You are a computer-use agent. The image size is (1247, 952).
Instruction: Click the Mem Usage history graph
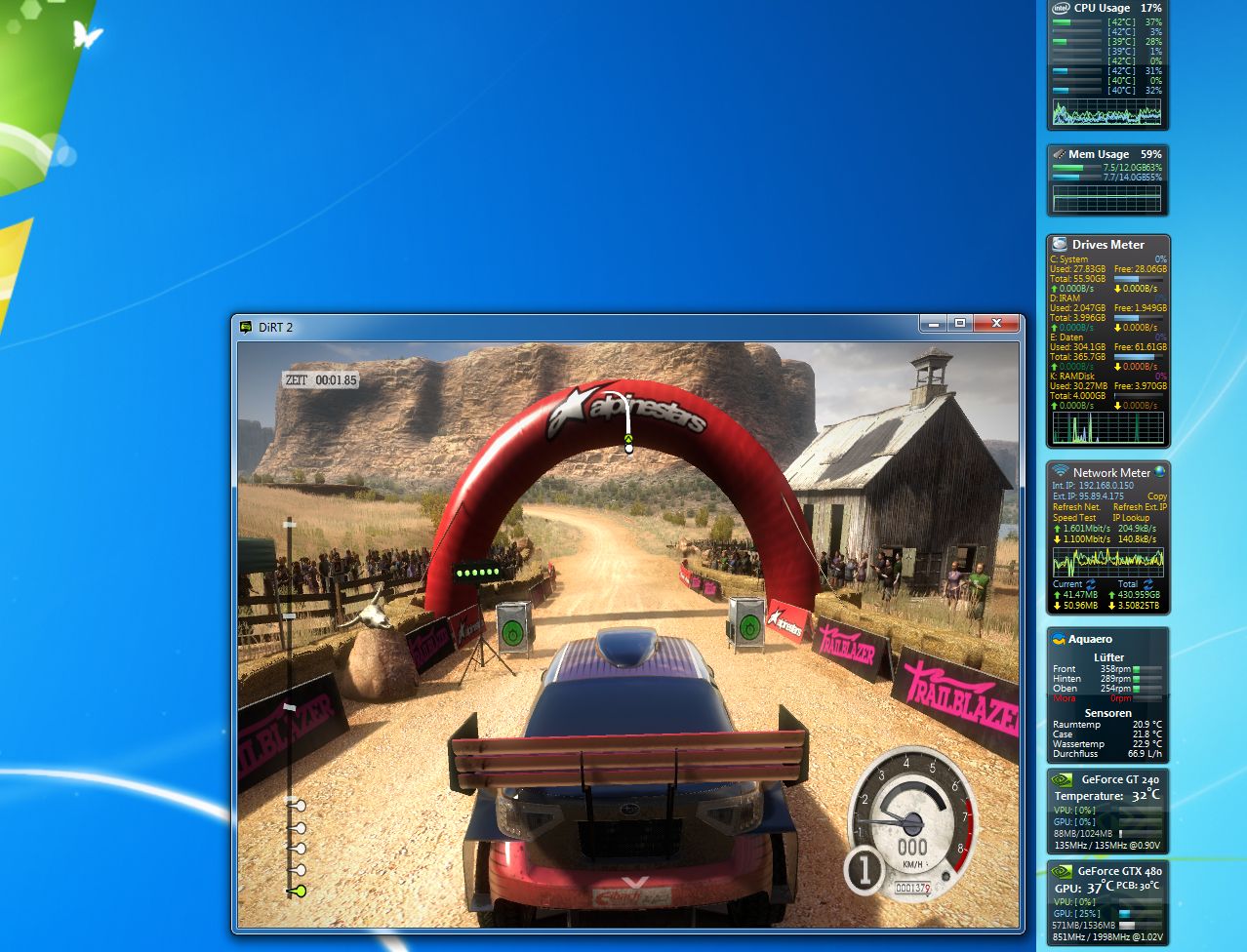1107,198
